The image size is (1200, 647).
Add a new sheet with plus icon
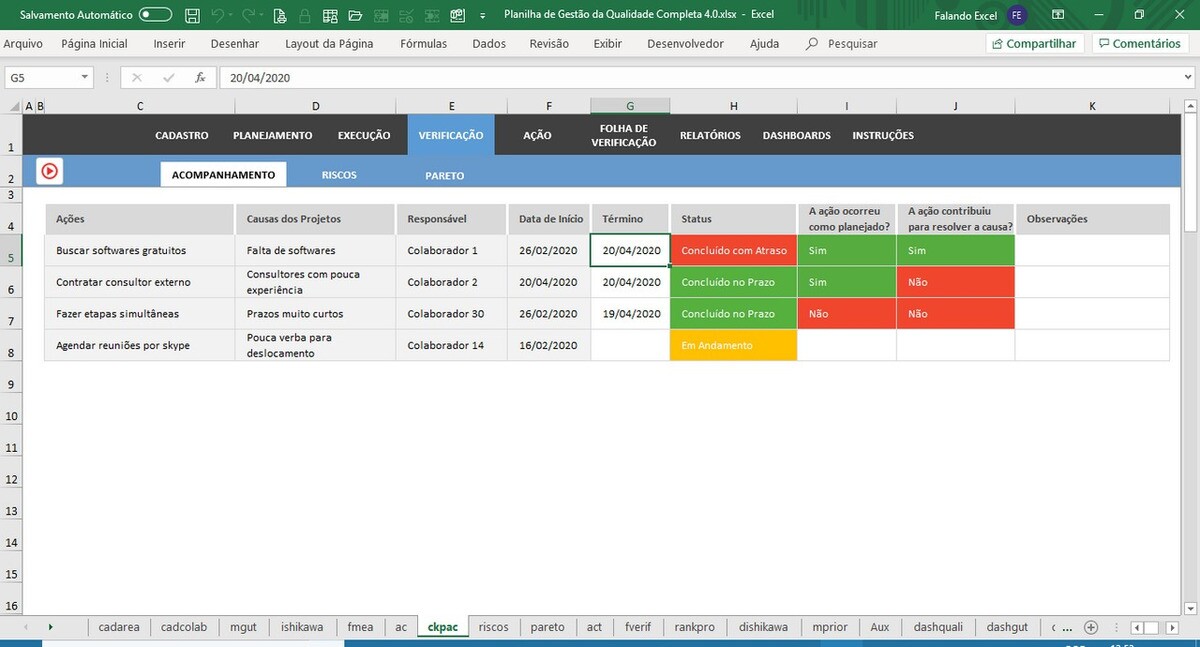[x=1091, y=627]
